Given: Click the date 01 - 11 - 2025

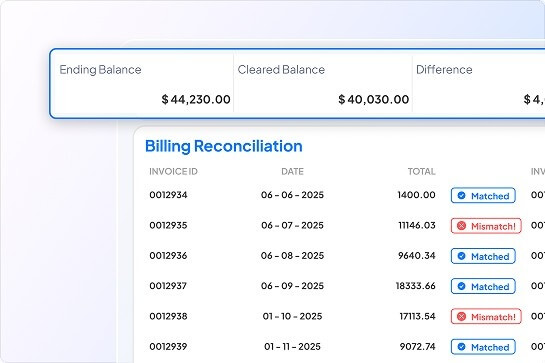Looking at the screenshot, I should coord(292,346).
